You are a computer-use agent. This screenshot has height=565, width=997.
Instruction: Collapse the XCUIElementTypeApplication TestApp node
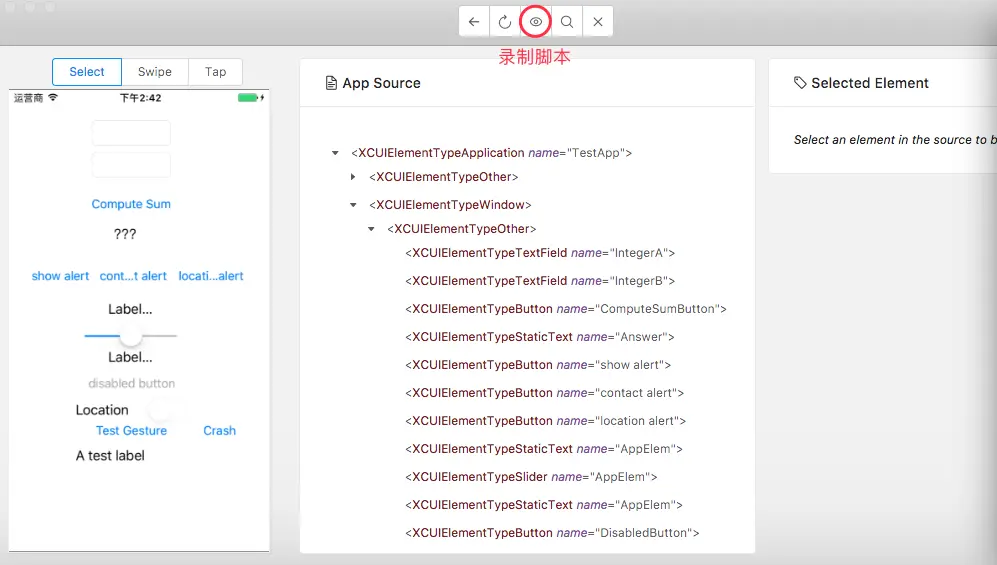tap(335, 153)
